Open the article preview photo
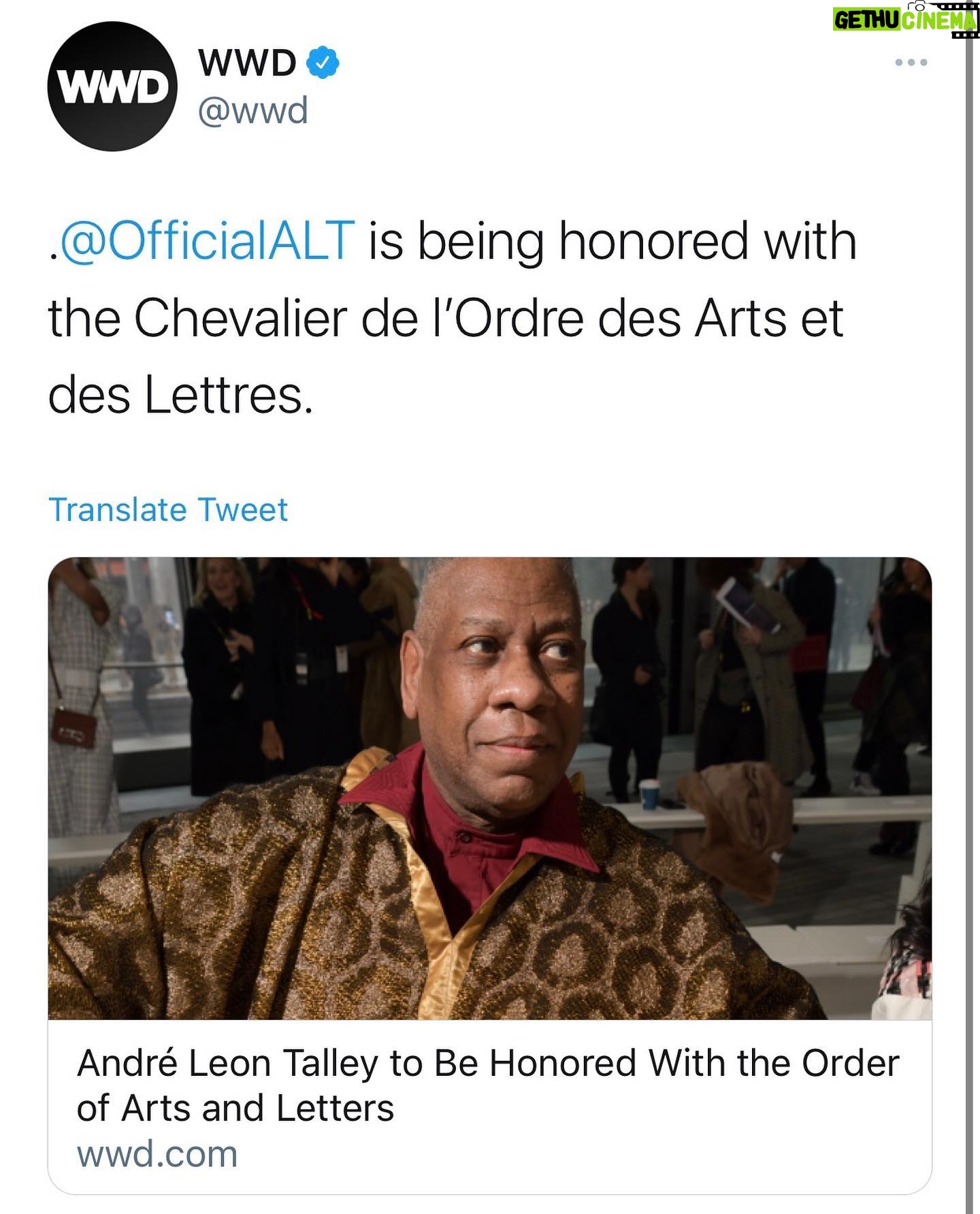This screenshot has height=1214, width=980. pyautogui.click(x=489, y=788)
